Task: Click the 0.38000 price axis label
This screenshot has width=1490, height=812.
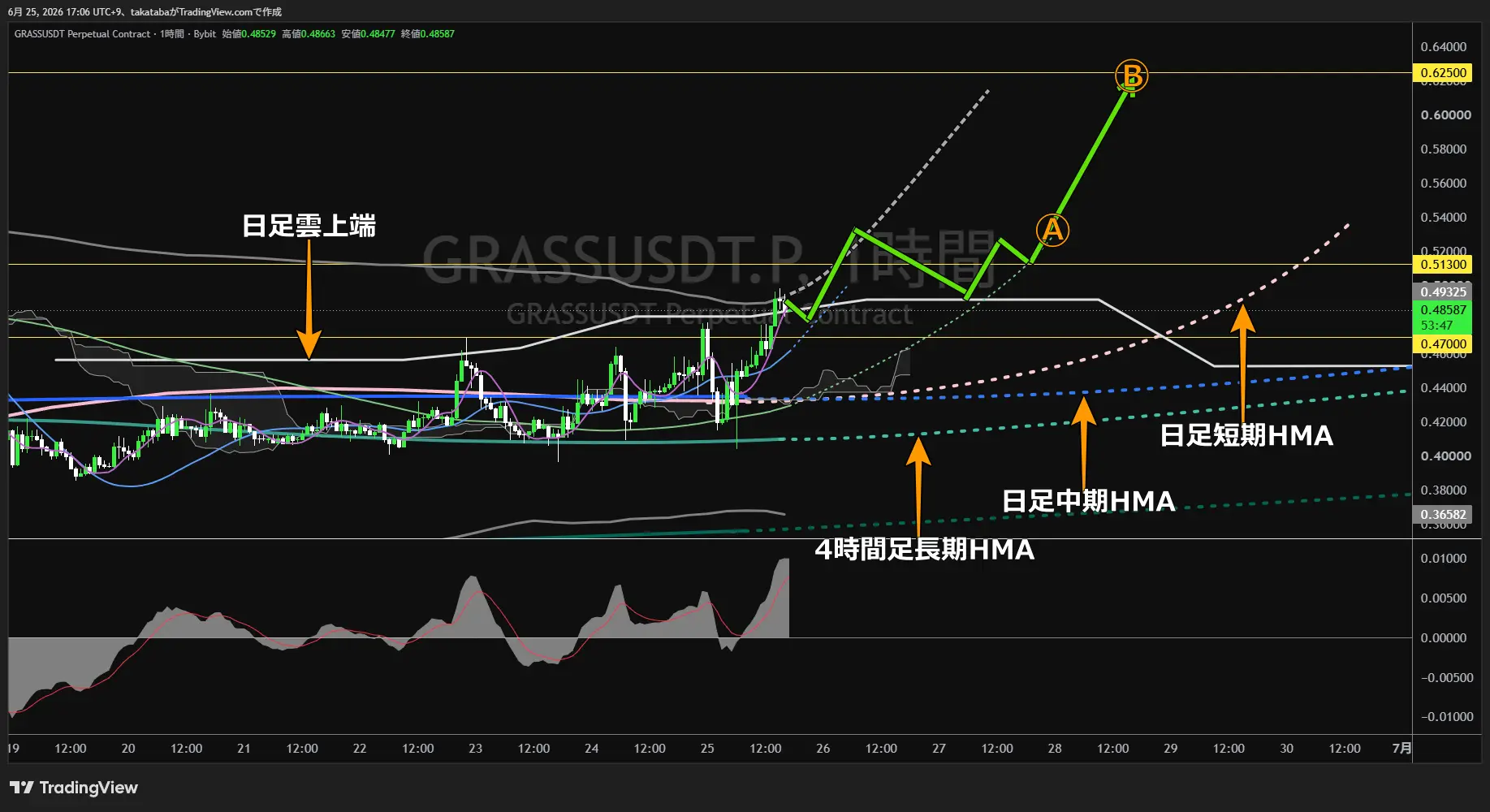Action: (1443, 490)
